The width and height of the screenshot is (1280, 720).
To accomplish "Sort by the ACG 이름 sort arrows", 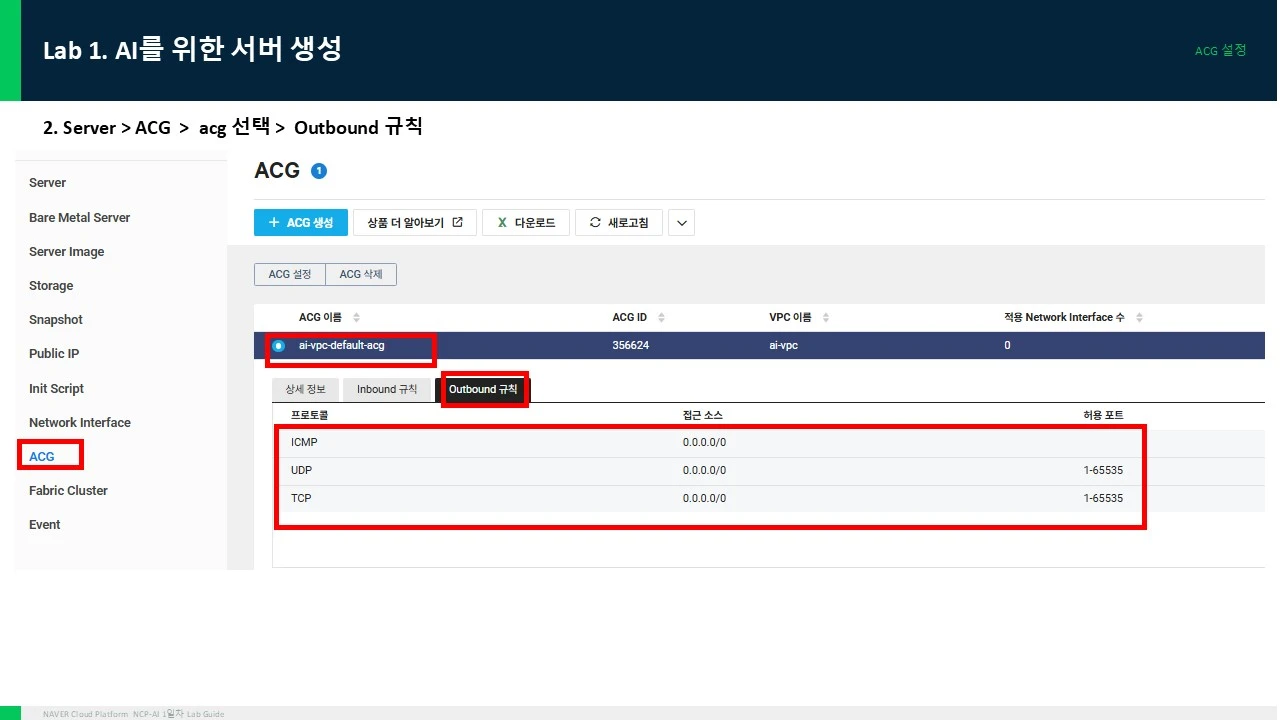I will pyautogui.click(x=357, y=317).
